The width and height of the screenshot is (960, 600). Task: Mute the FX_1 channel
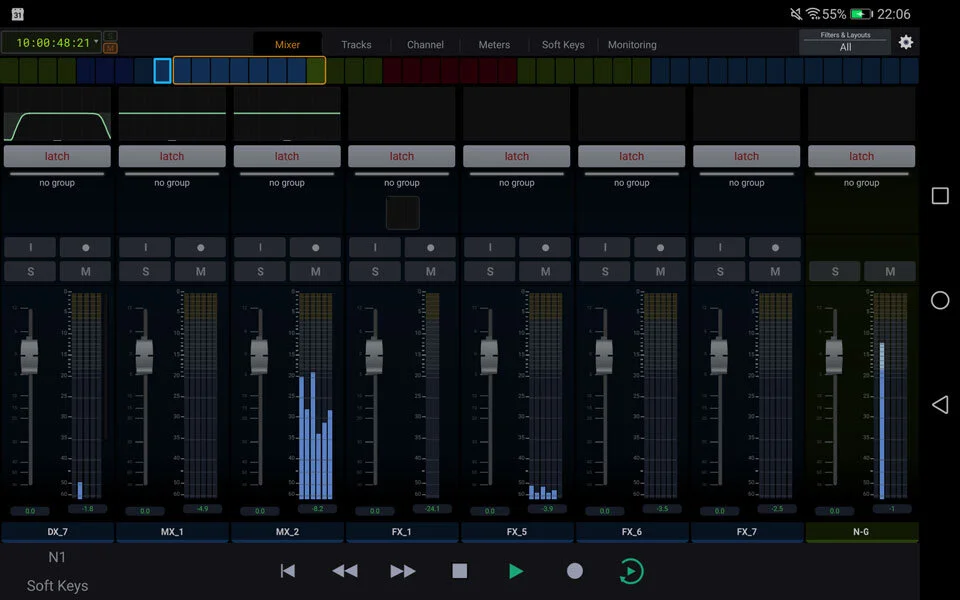[430, 271]
